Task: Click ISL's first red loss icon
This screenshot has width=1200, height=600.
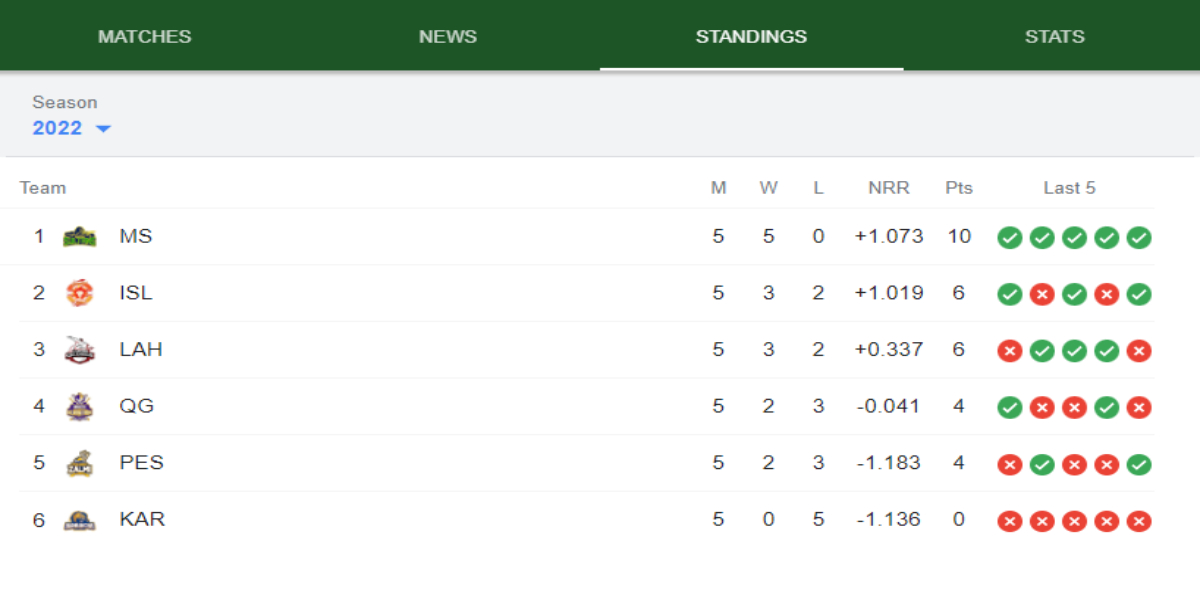Action: 1042,294
